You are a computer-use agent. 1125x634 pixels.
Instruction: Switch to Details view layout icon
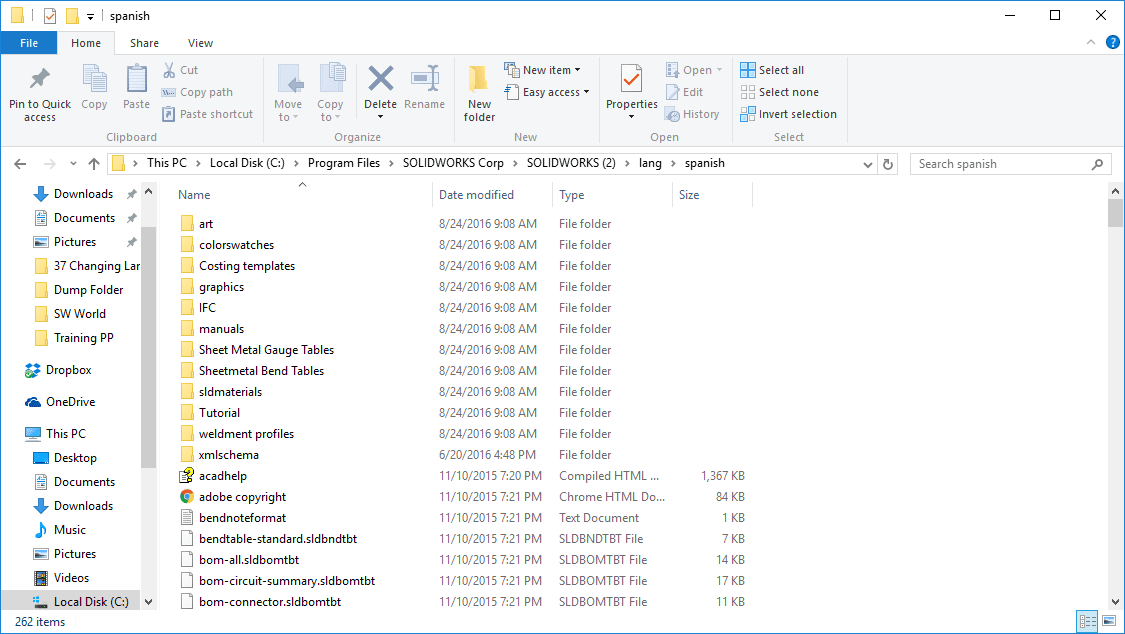point(1088,620)
